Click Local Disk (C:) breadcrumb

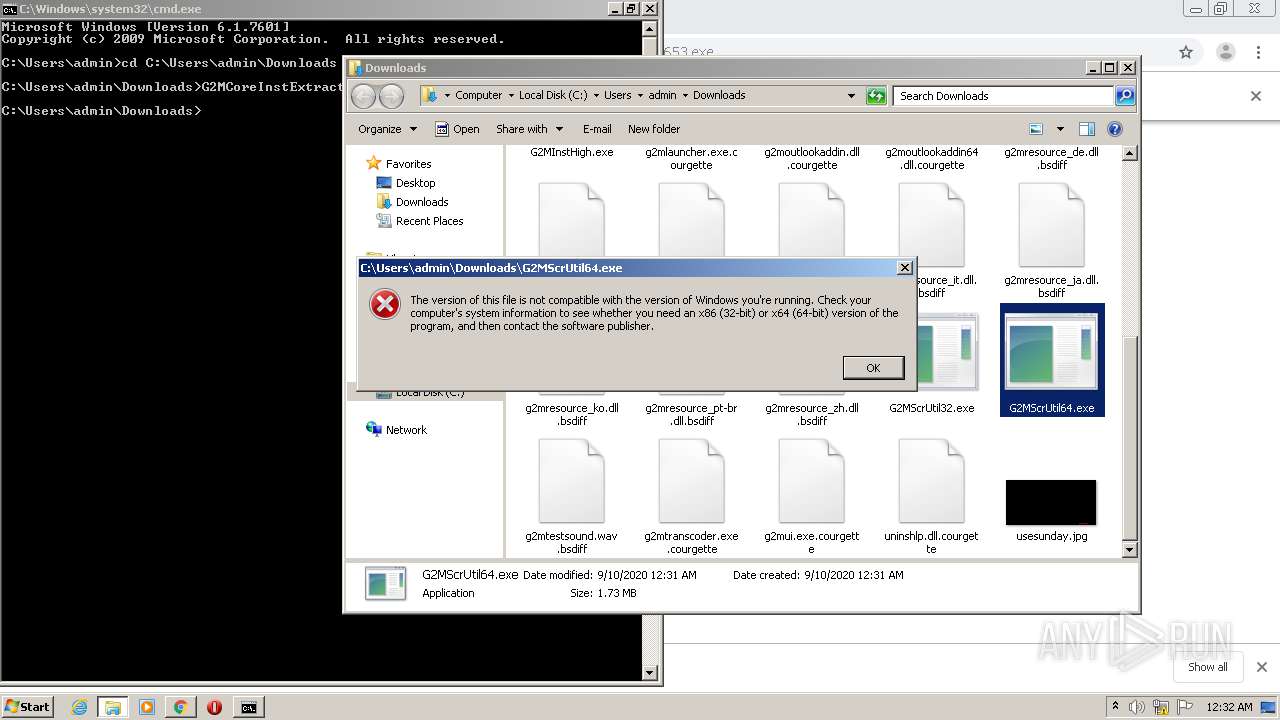click(x=553, y=96)
